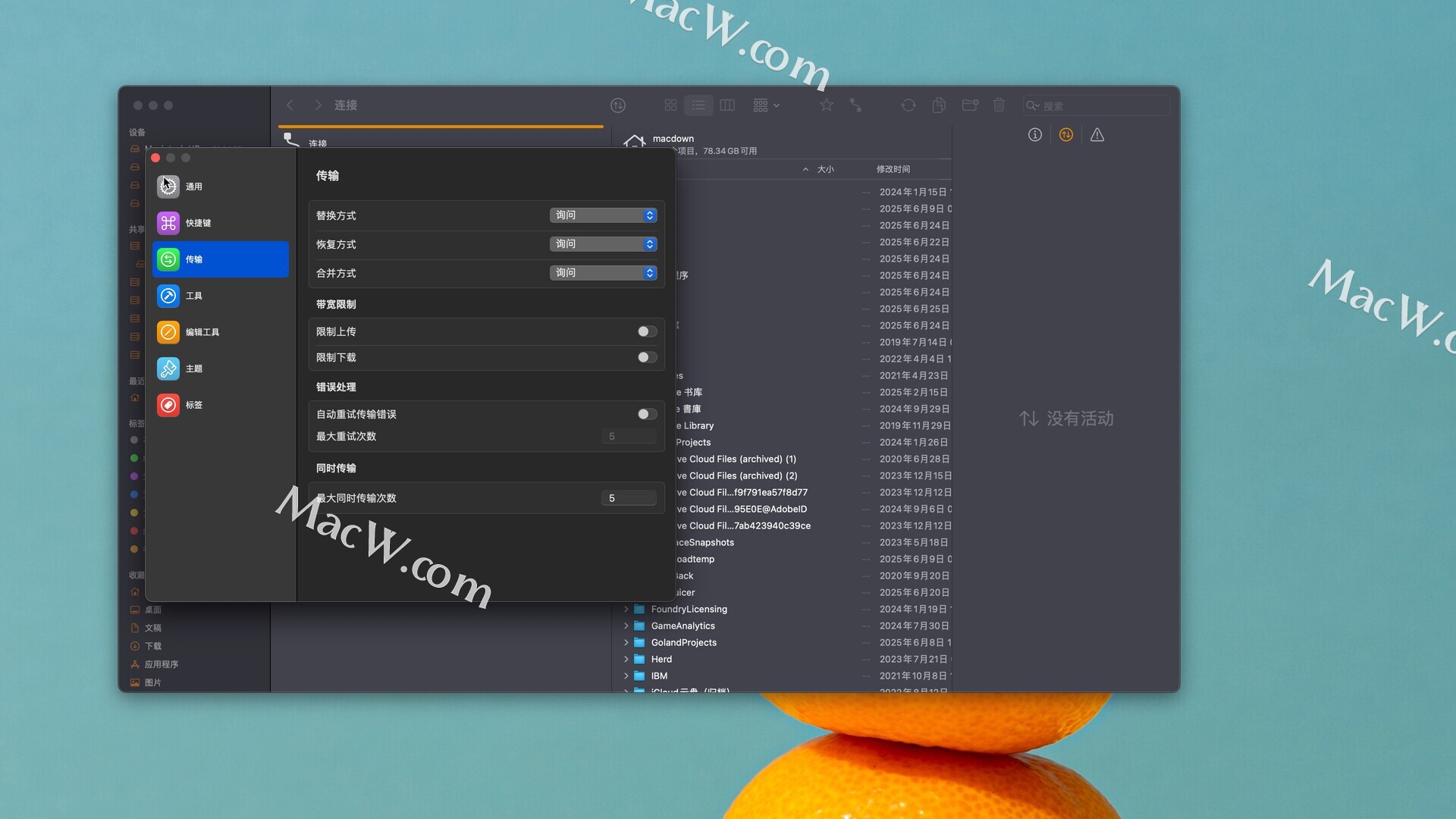Switch to icon grid view
The image size is (1456, 819).
(670, 105)
